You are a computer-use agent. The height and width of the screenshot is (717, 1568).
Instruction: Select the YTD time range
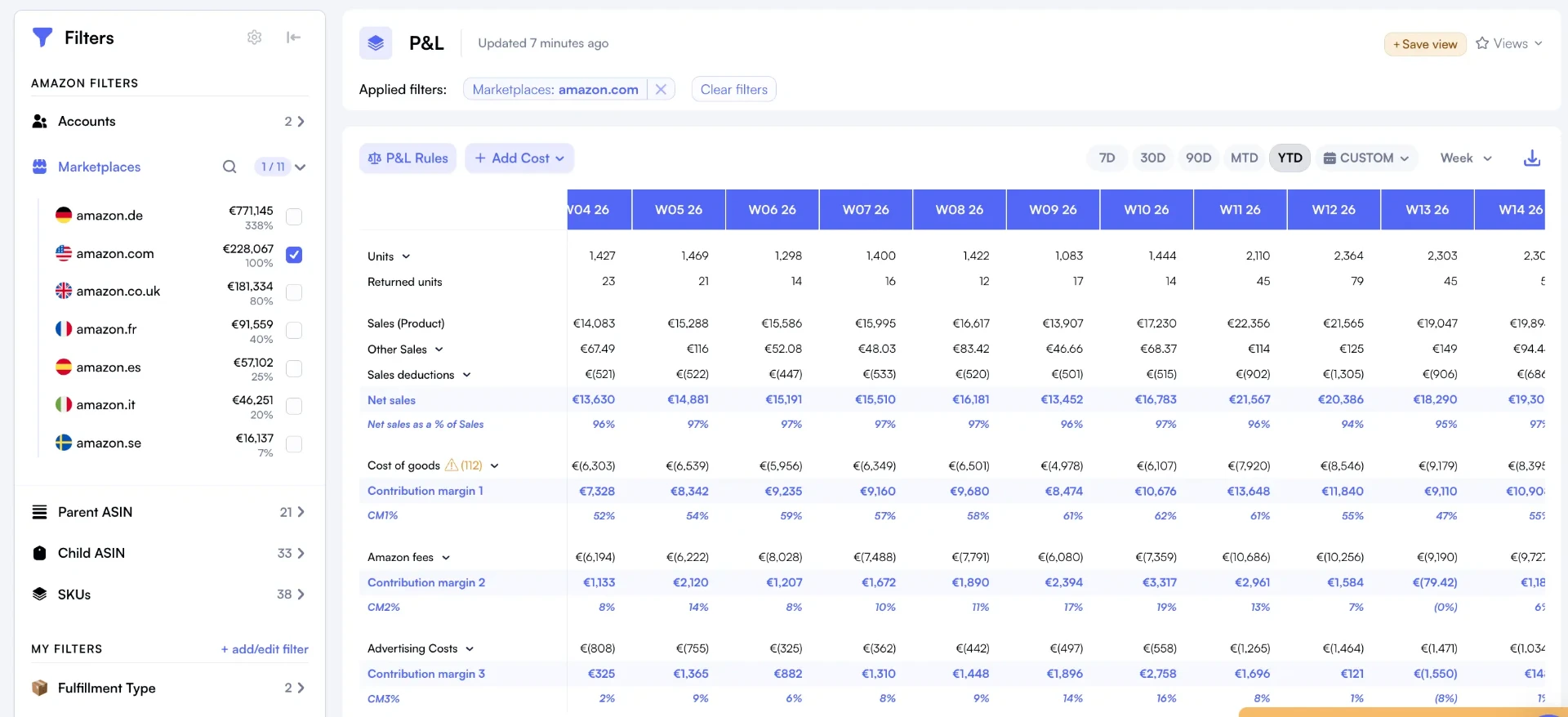(x=1290, y=158)
